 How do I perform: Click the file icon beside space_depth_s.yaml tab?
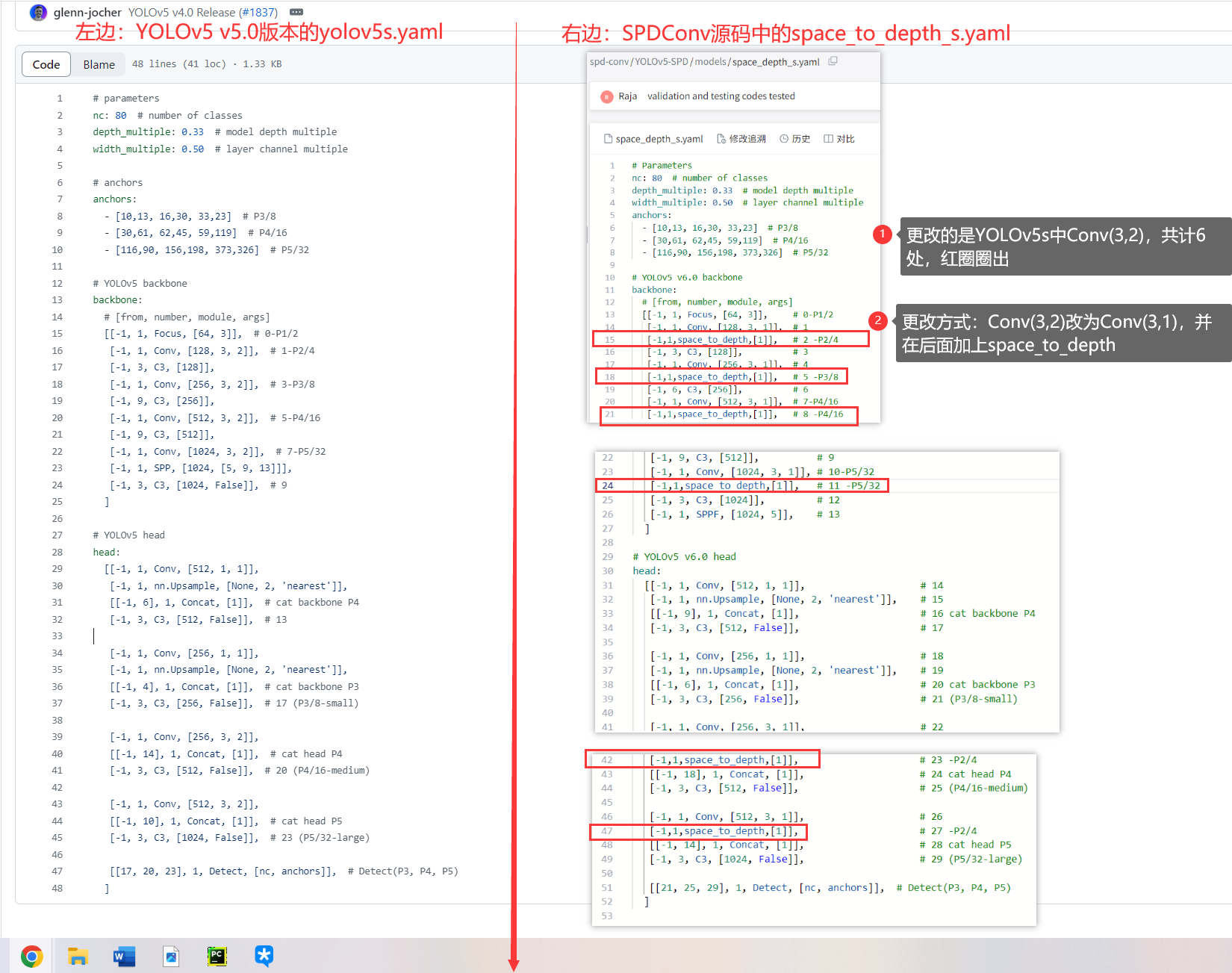(608, 139)
